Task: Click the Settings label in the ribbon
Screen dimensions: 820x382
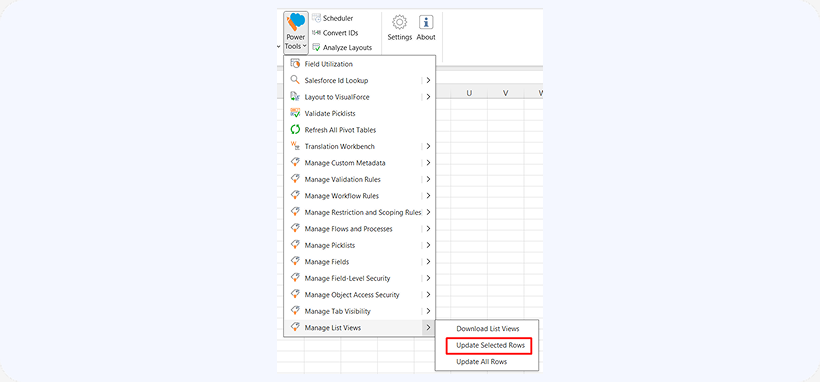Action: 400,37
